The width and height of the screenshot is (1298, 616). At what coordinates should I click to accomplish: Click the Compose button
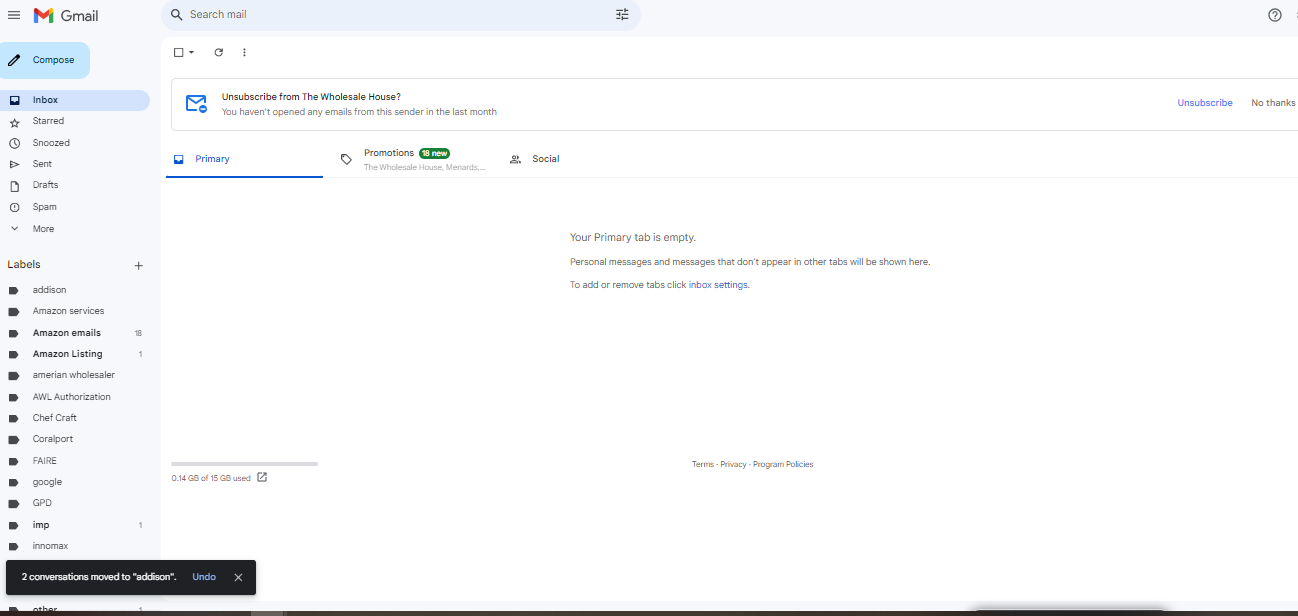(x=44, y=60)
